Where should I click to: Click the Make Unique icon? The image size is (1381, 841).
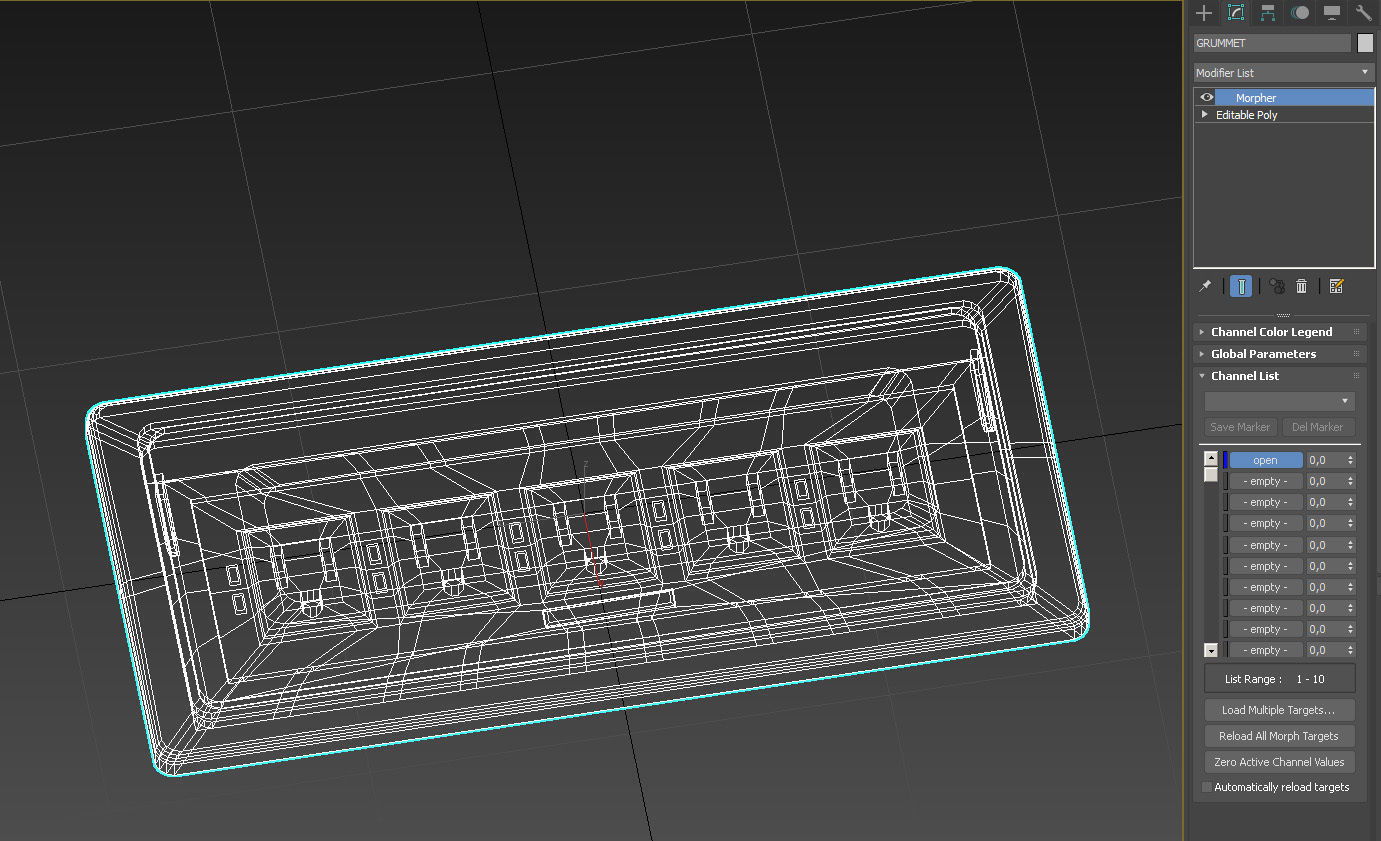(1277, 286)
